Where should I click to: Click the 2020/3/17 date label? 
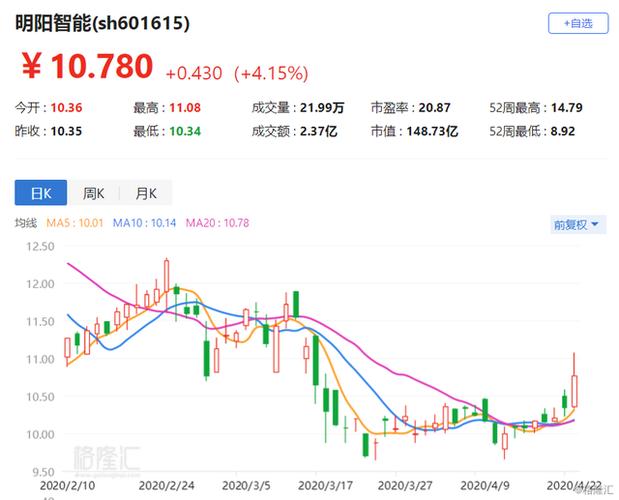[x=325, y=485]
